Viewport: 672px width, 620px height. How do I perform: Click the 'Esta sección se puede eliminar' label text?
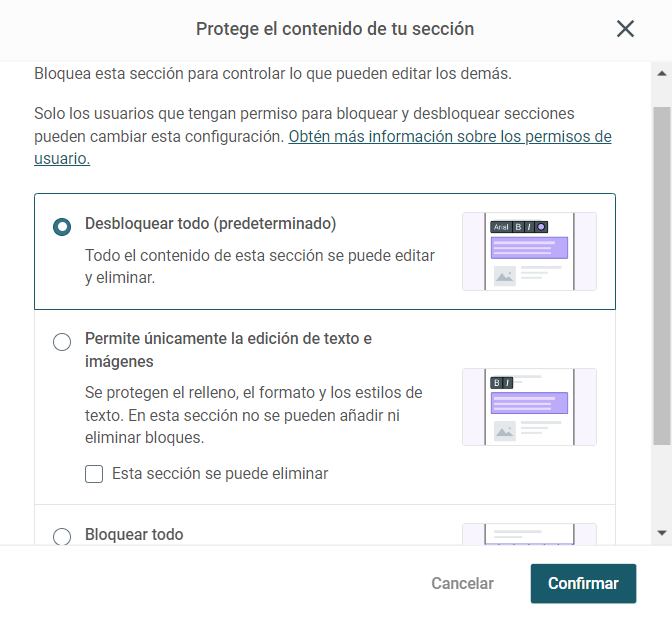pyautogui.click(x=220, y=474)
